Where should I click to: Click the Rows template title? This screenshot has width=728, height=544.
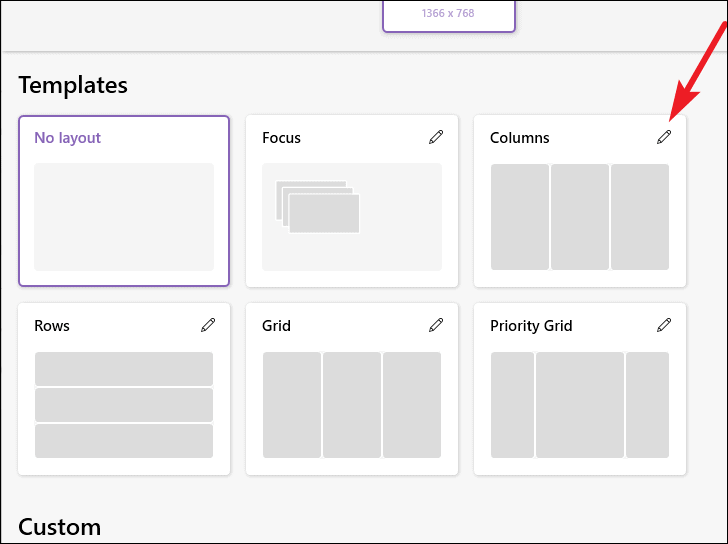tap(52, 326)
